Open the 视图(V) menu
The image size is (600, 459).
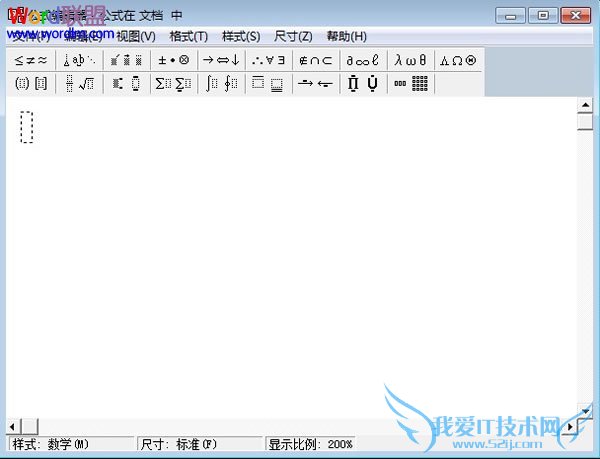click(136, 37)
